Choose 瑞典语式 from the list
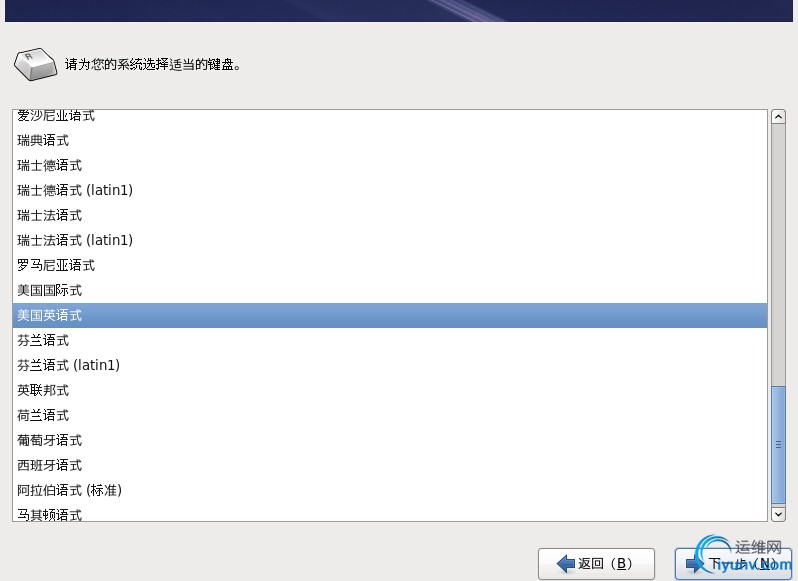This screenshot has height=581, width=798. (390, 140)
